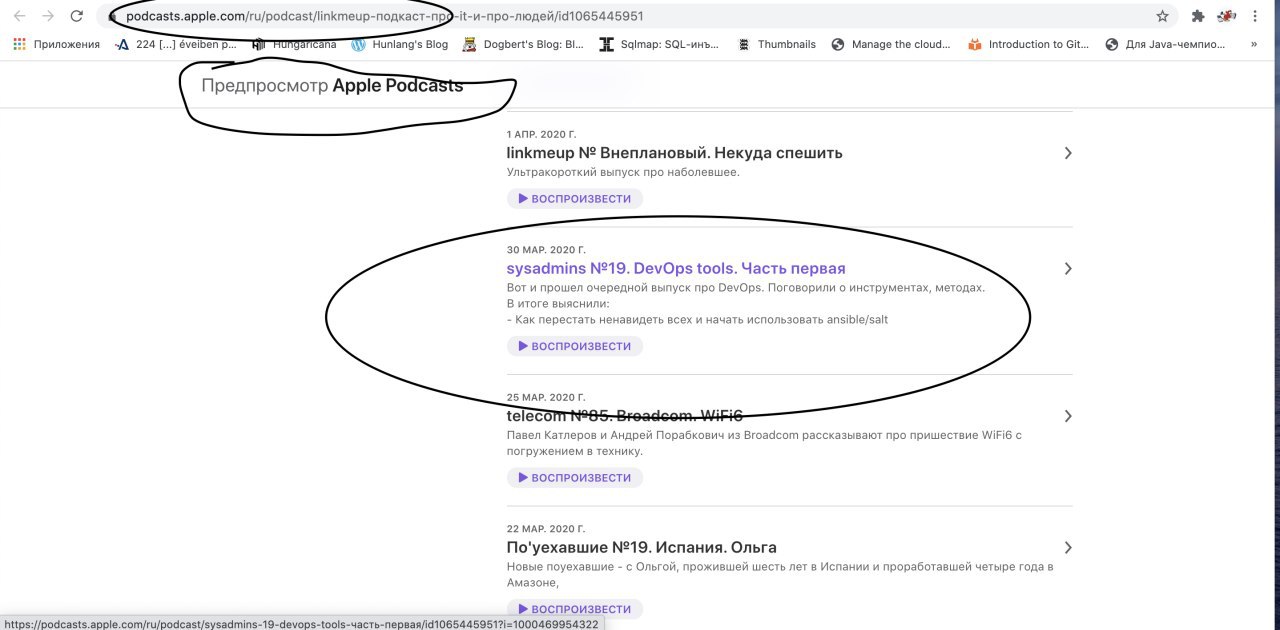Screen dimensions: 1280x630
Task: Click the browser forward arrow
Action: click(48, 16)
